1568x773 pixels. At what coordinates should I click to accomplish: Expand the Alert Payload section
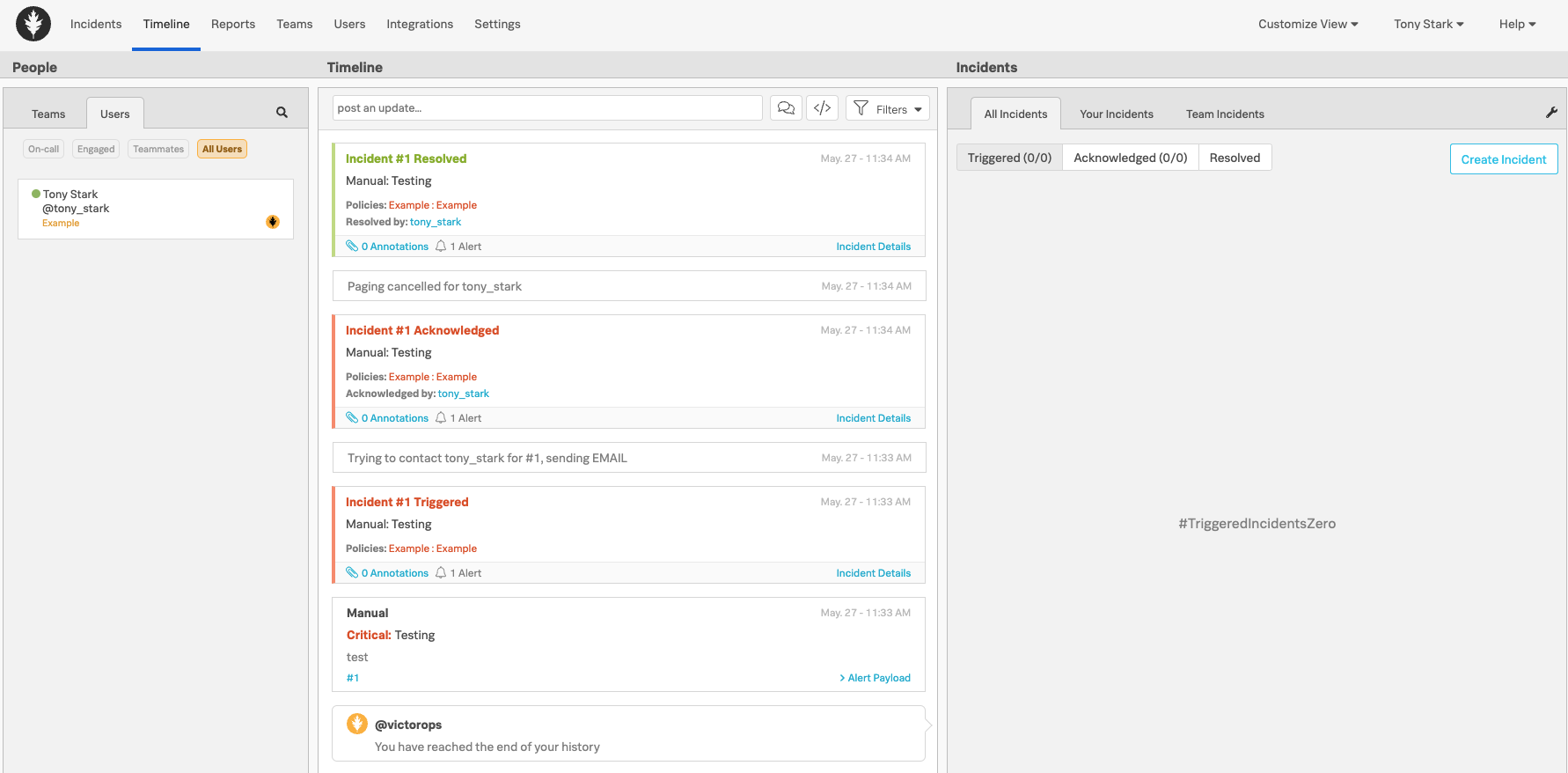875,678
